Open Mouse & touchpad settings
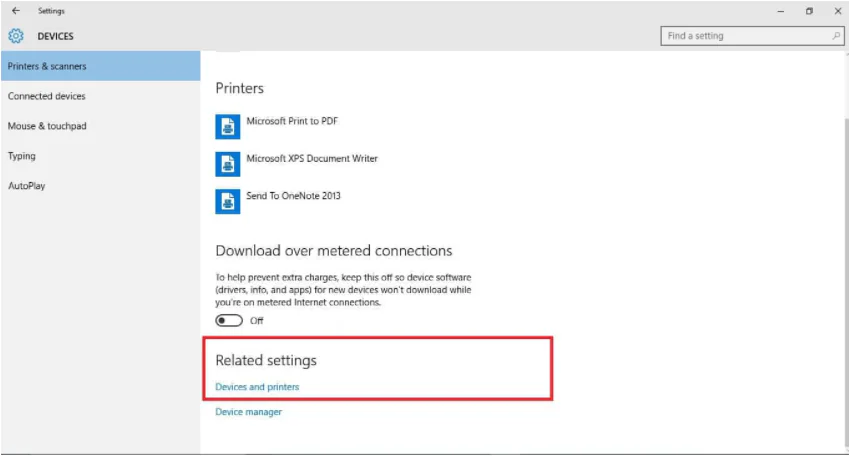This screenshot has height=457, width=849. click(x=47, y=126)
